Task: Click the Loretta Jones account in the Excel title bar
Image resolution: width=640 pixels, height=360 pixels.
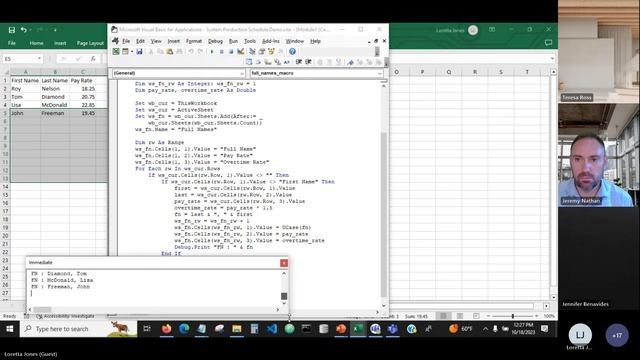Action: pyautogui.click(x=457, y=30)
